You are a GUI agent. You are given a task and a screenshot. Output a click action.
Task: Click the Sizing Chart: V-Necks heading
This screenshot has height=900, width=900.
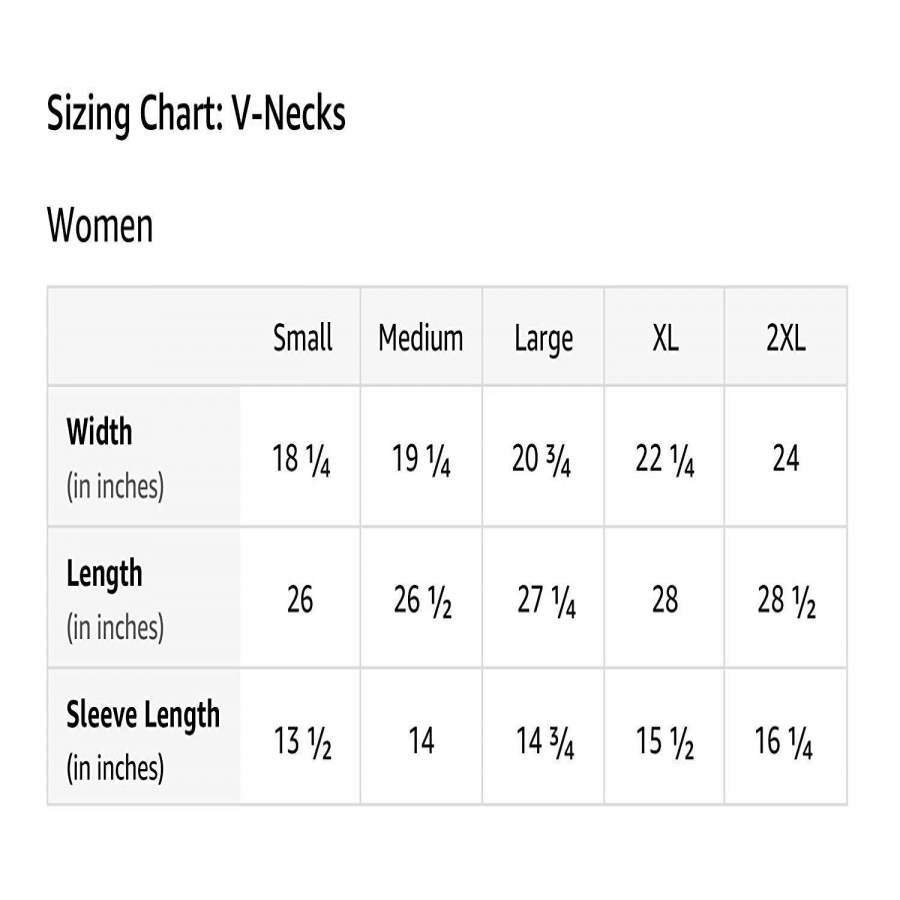point(196,115)
